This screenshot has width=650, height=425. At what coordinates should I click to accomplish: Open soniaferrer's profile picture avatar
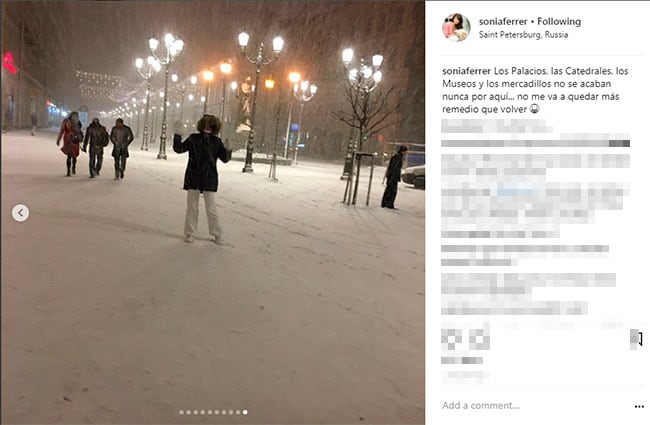coord(456,27)
